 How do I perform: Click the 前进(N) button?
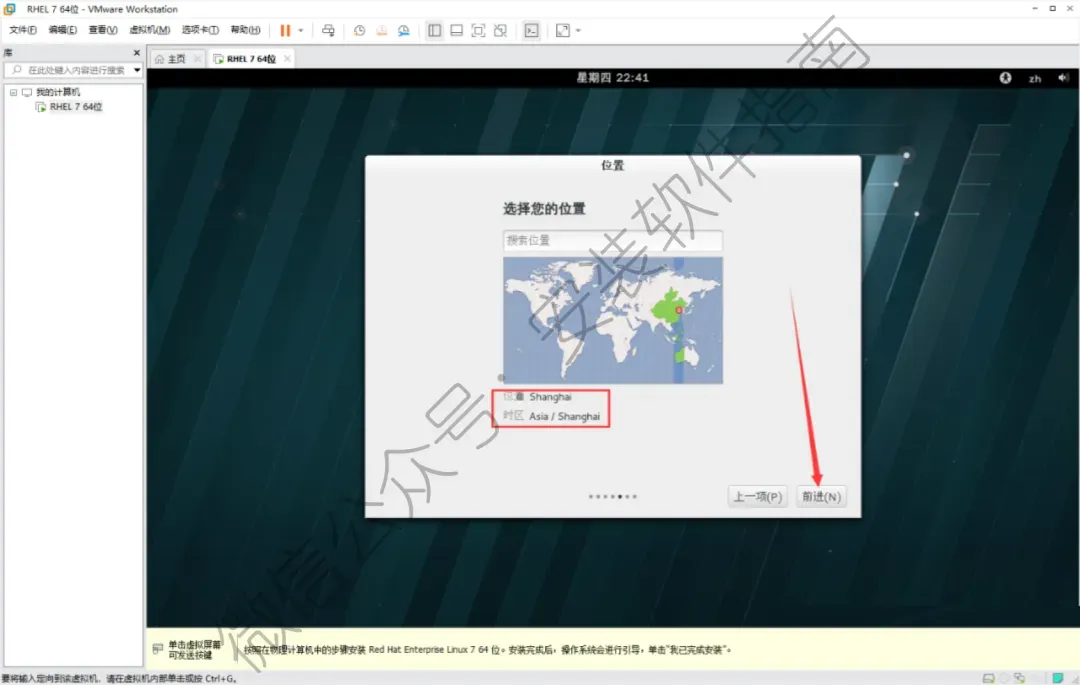tap(821, 496)
